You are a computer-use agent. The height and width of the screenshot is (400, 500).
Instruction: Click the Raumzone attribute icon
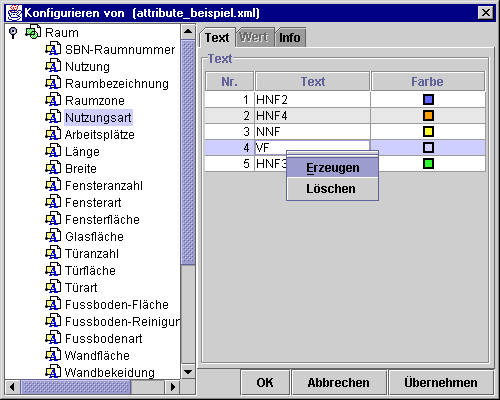(x=53, y=100)
